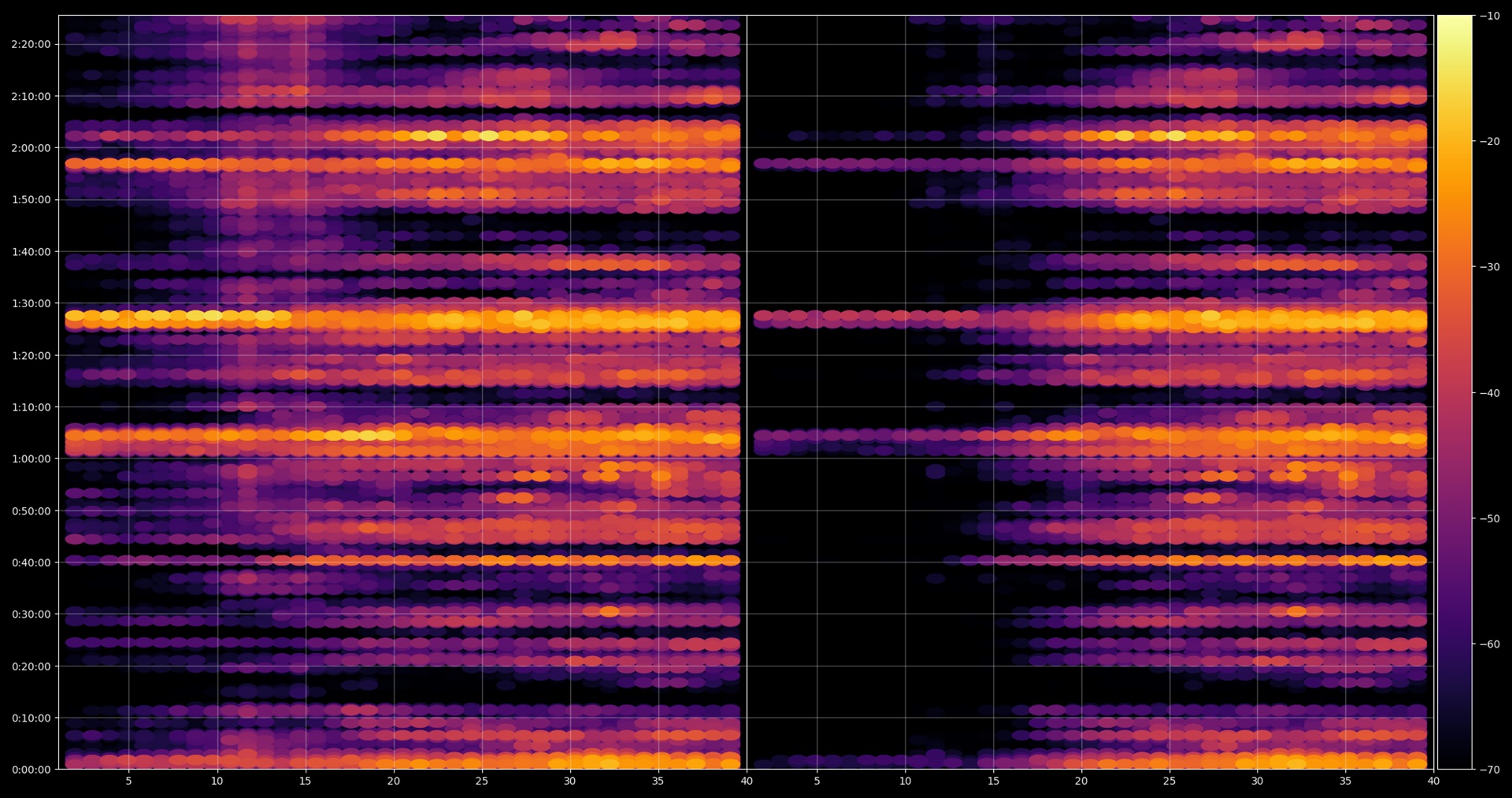Click x-axis tick 35 under the right heatmap
Viewport: 1512px width, 798px height.
(1345, 781)
